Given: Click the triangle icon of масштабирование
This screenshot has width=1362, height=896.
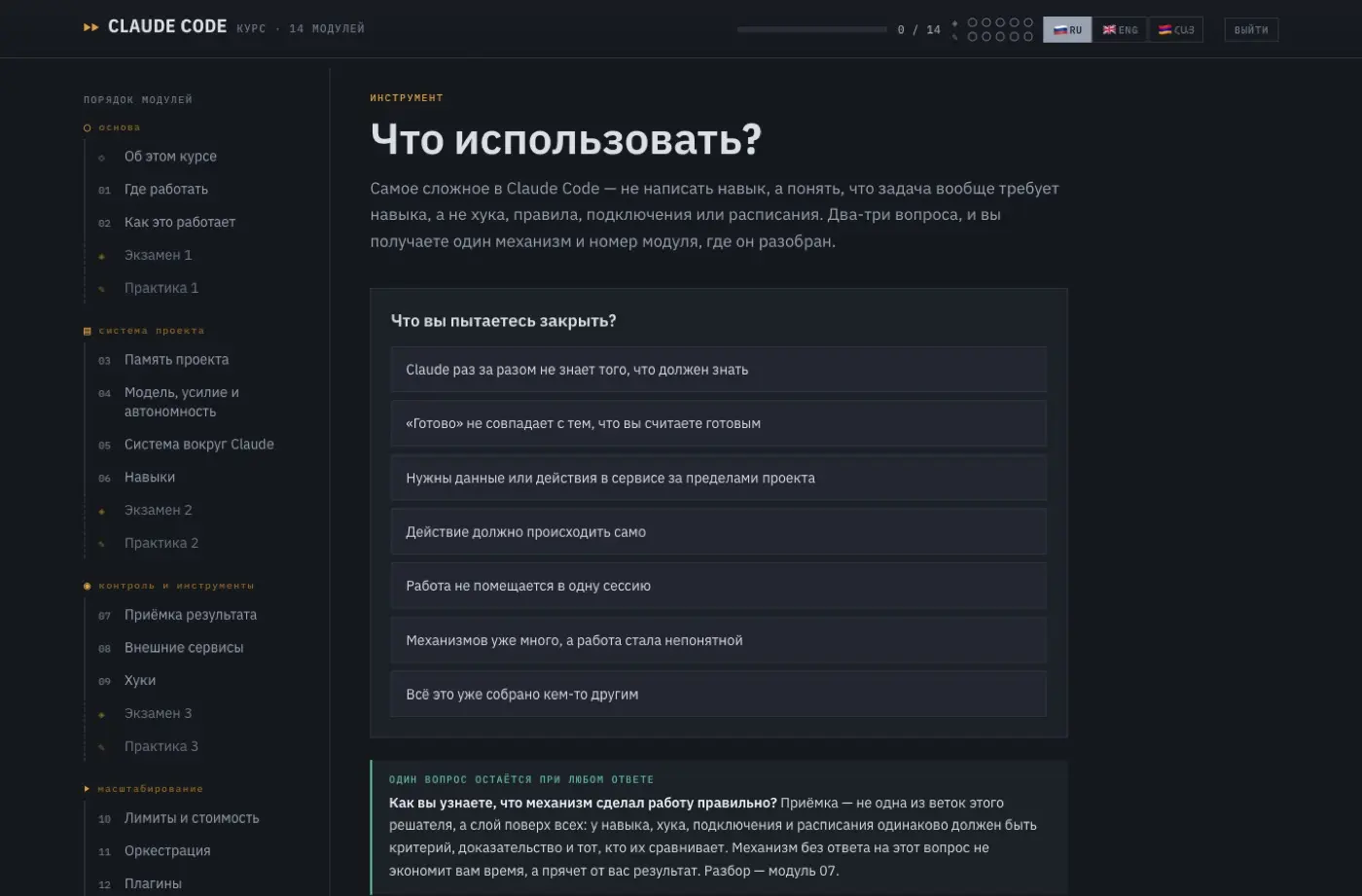Looking at the screenshot, I should point(88,789).
